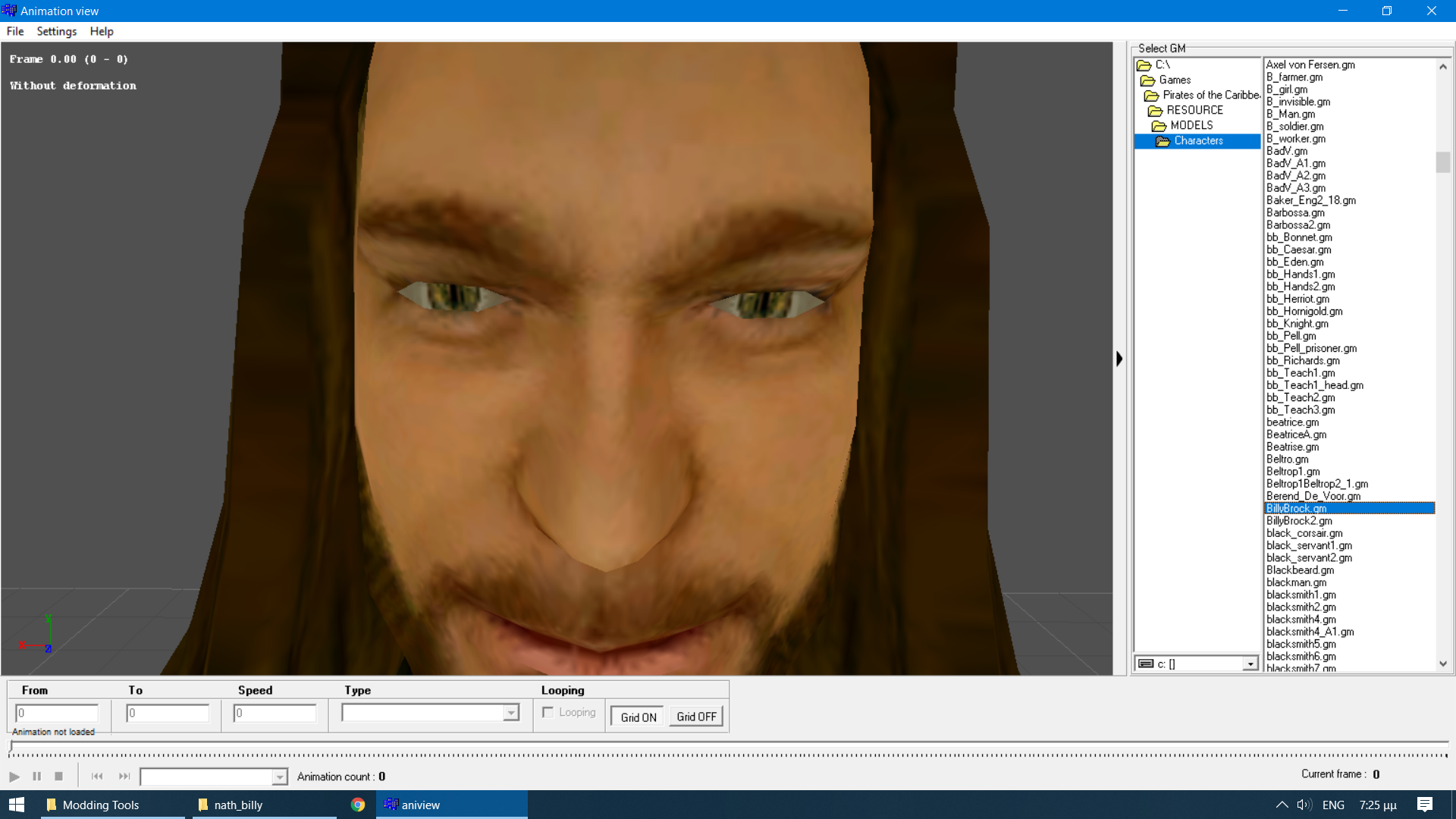Click the From input field
The width and height of the screenshot is (1456, 819).
[x=57, y=714]
